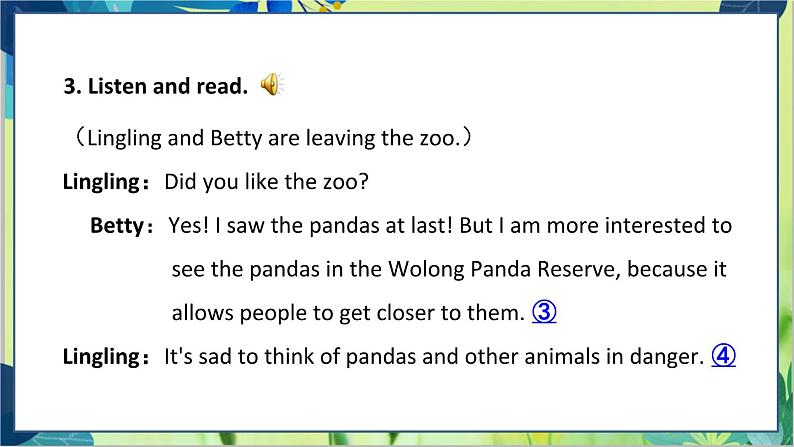Select the sentence 'Did you like the zoo?'
This screenshot has width=794, height=447.
[266, 182]
